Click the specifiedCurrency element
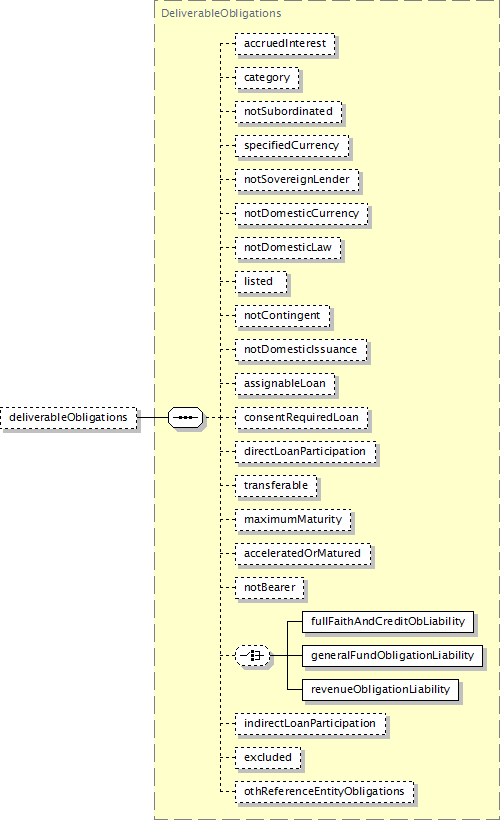 pos(292,145)
